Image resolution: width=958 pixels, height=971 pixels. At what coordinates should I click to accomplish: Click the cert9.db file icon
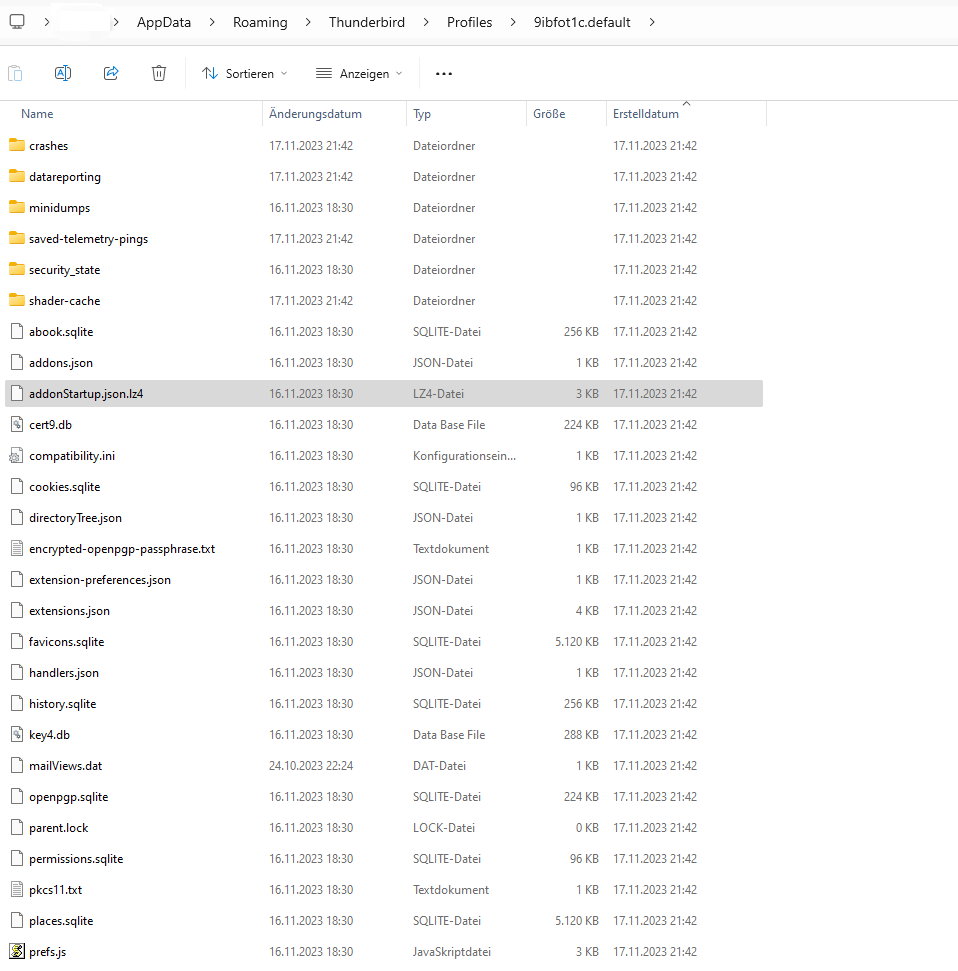click(x=16, y=425)
